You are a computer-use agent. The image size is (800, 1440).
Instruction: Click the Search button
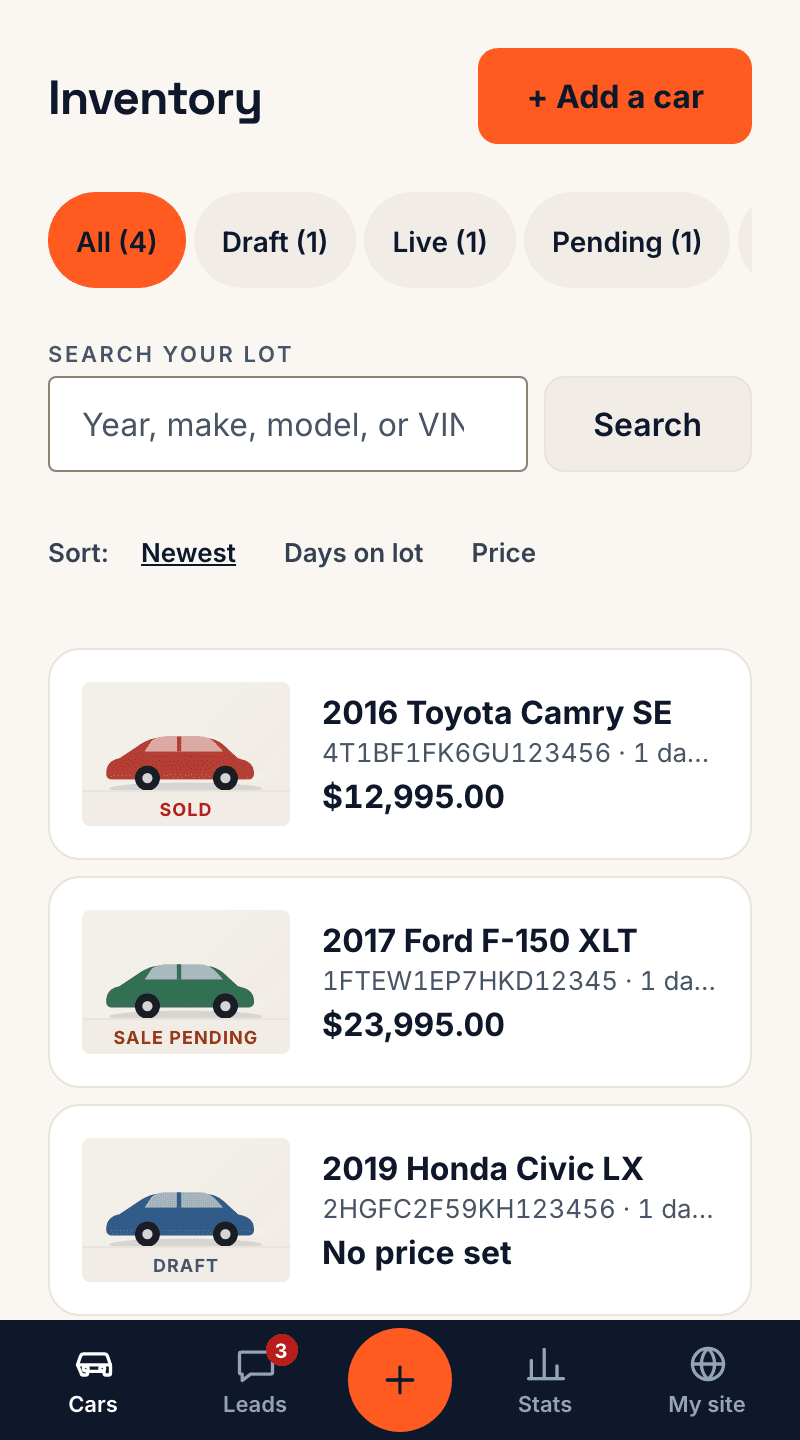(x=648, y=424)
